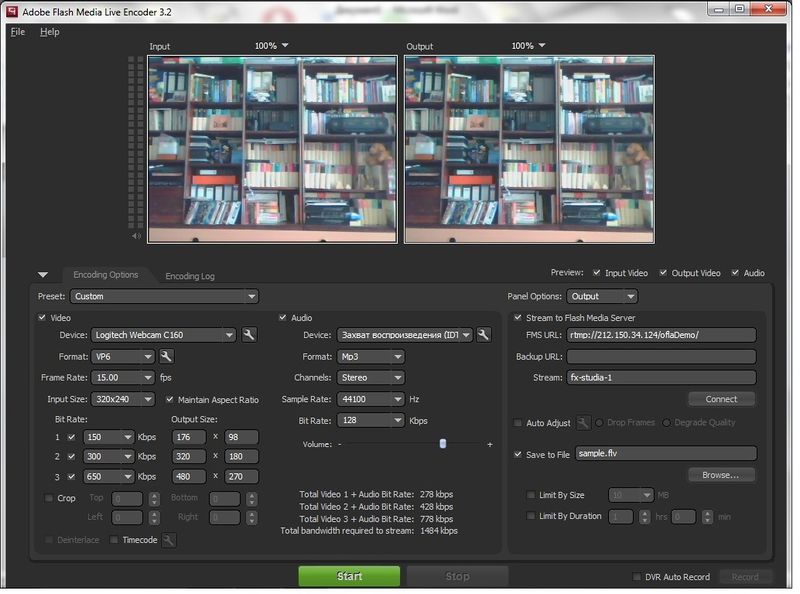800x594 pixels.
Task: Toggle Maintain Aspect Ratio checkbox
Action: click(x=169, y=400)
